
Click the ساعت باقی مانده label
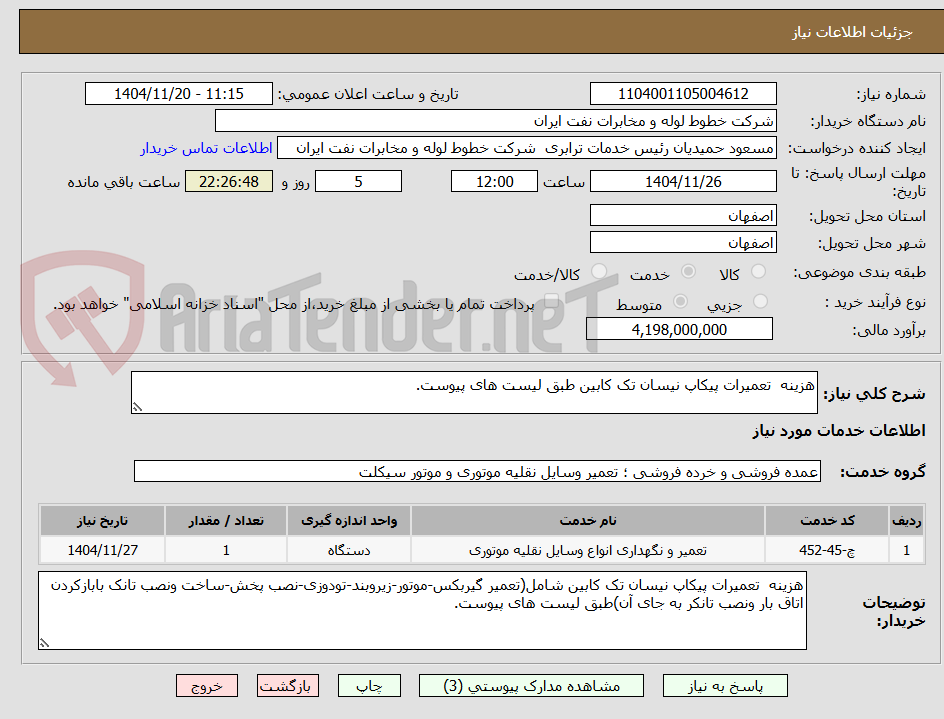123,182
